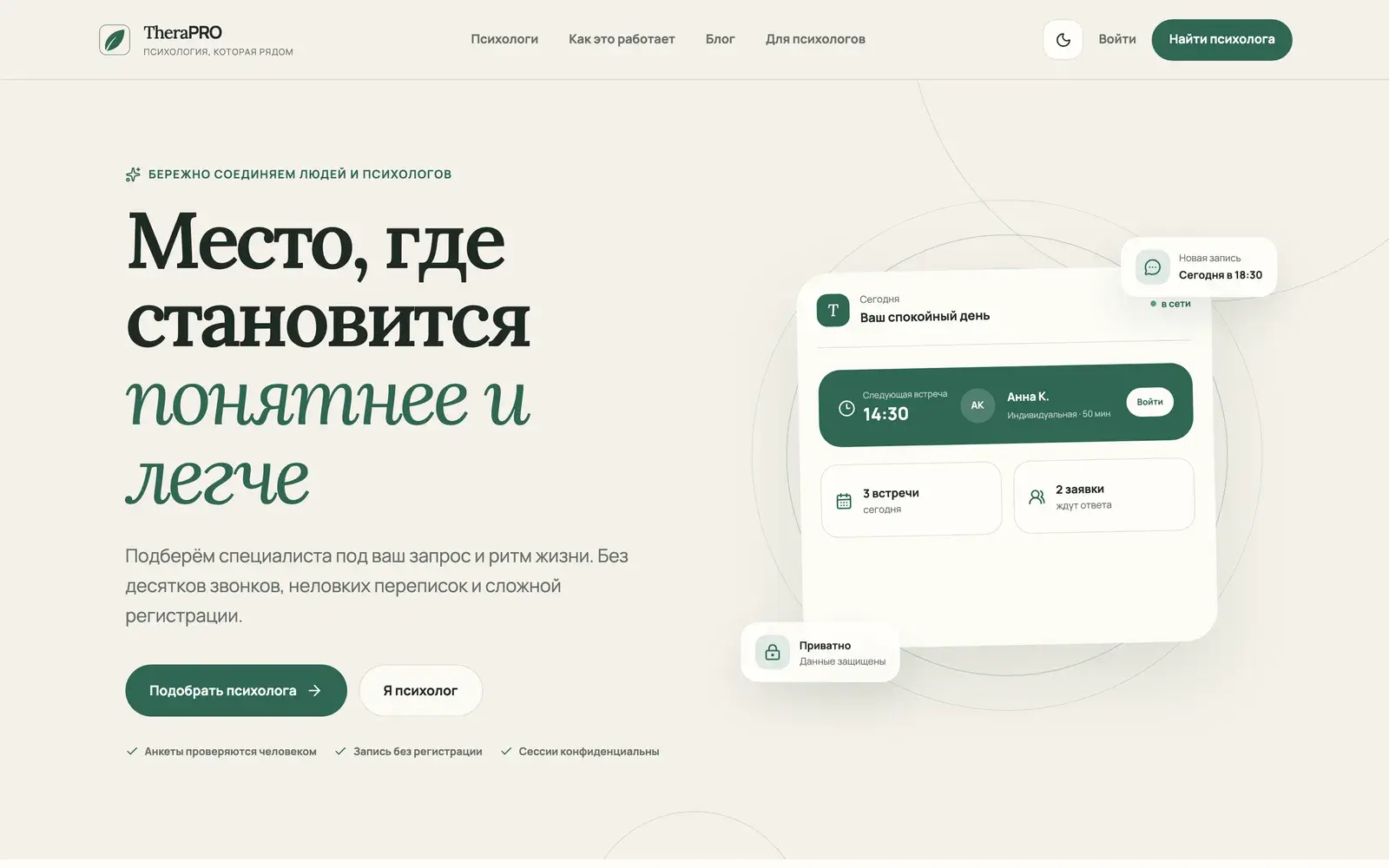The height and width of the screenshot is (868, 1389).
Task: Click the green T avatar icon
Action: [833, 310]
